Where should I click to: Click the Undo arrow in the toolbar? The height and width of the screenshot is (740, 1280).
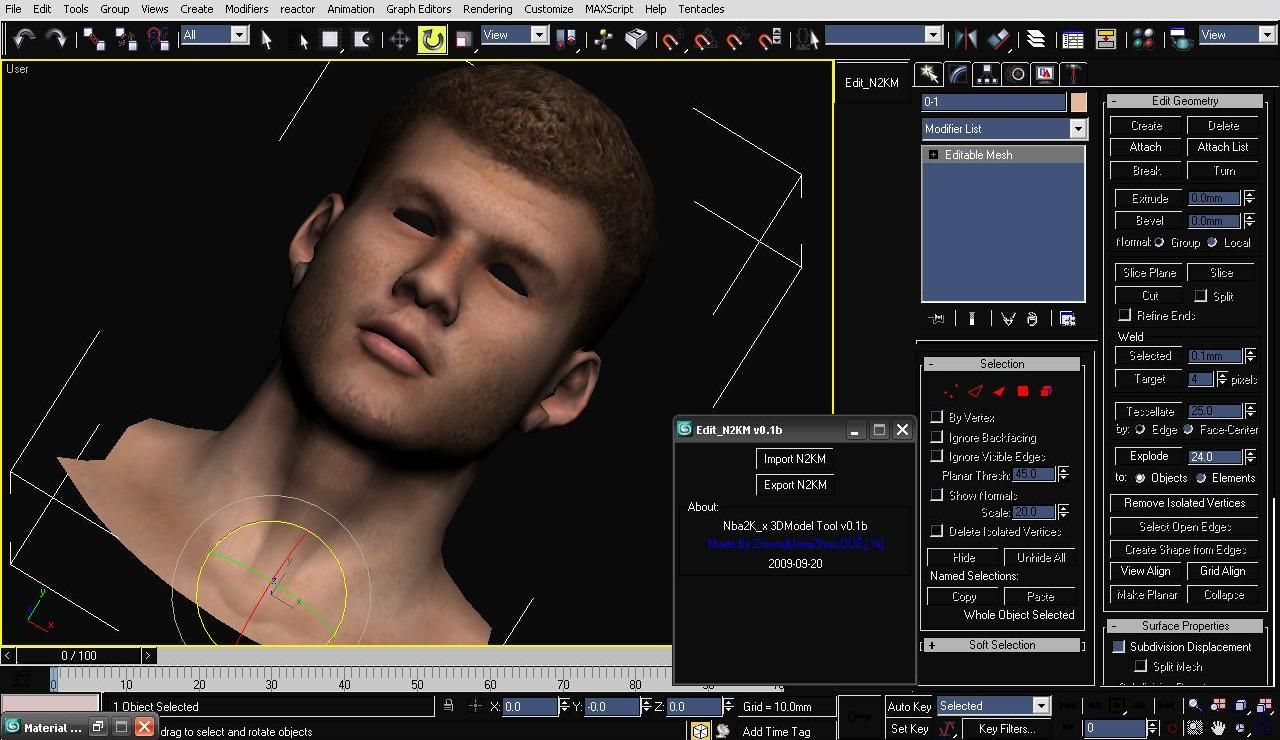[x=24, y=38]
